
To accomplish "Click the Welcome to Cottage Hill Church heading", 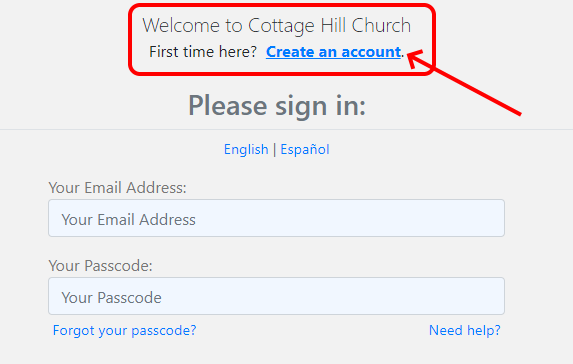I will (277, 26).
